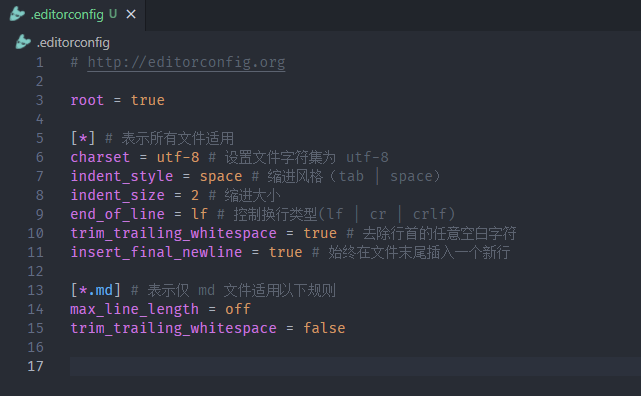
Task: Click the utf-8 charset value
Action: click(178, 157)
